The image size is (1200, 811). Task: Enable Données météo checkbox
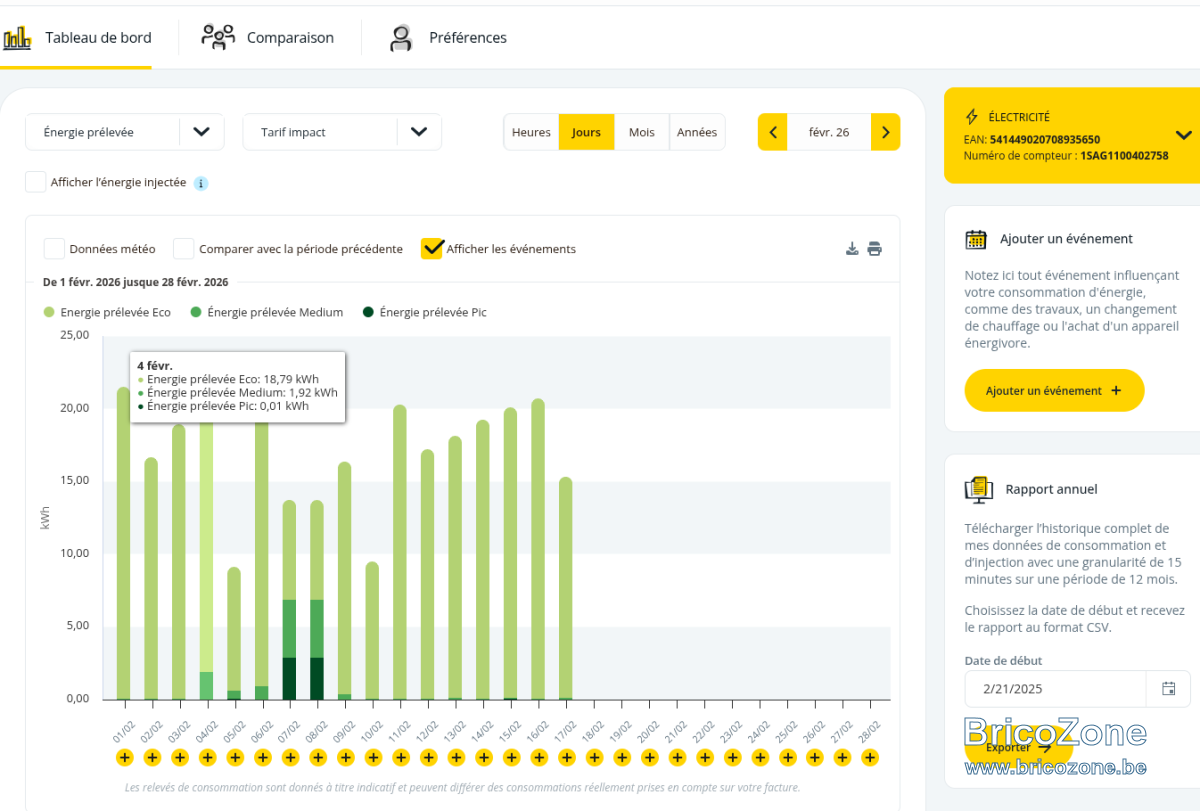coord(54,249)
